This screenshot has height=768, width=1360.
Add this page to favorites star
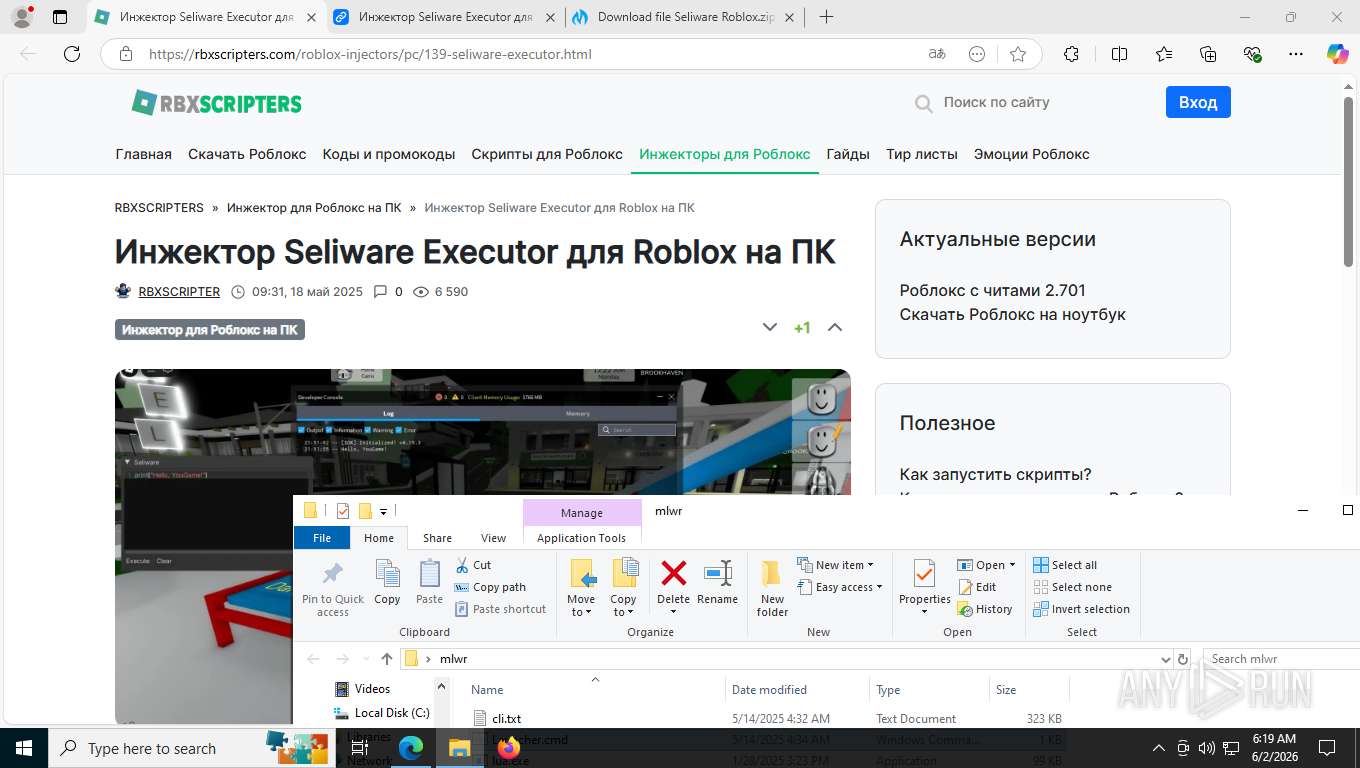(1018, 54)
